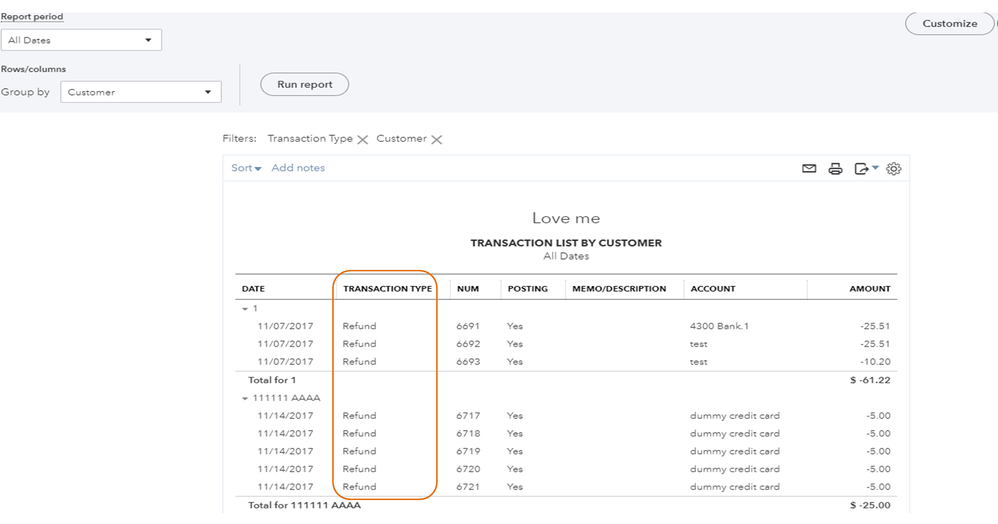The height and width of the screenshot is (524, 998).
Task: Open refund transaction number 6691
Action: [x=468, y=326]
